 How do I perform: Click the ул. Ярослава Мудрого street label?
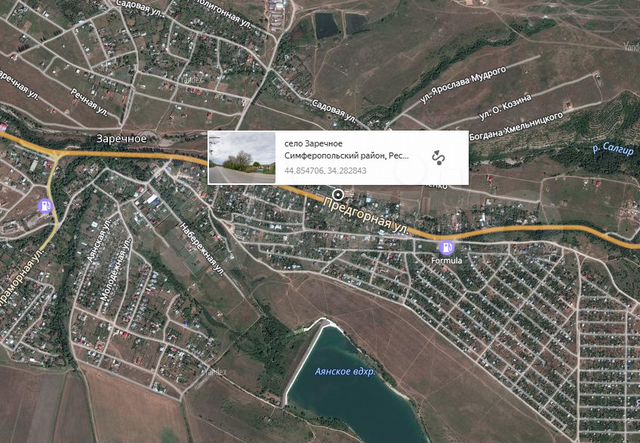(x=463, y=85)
